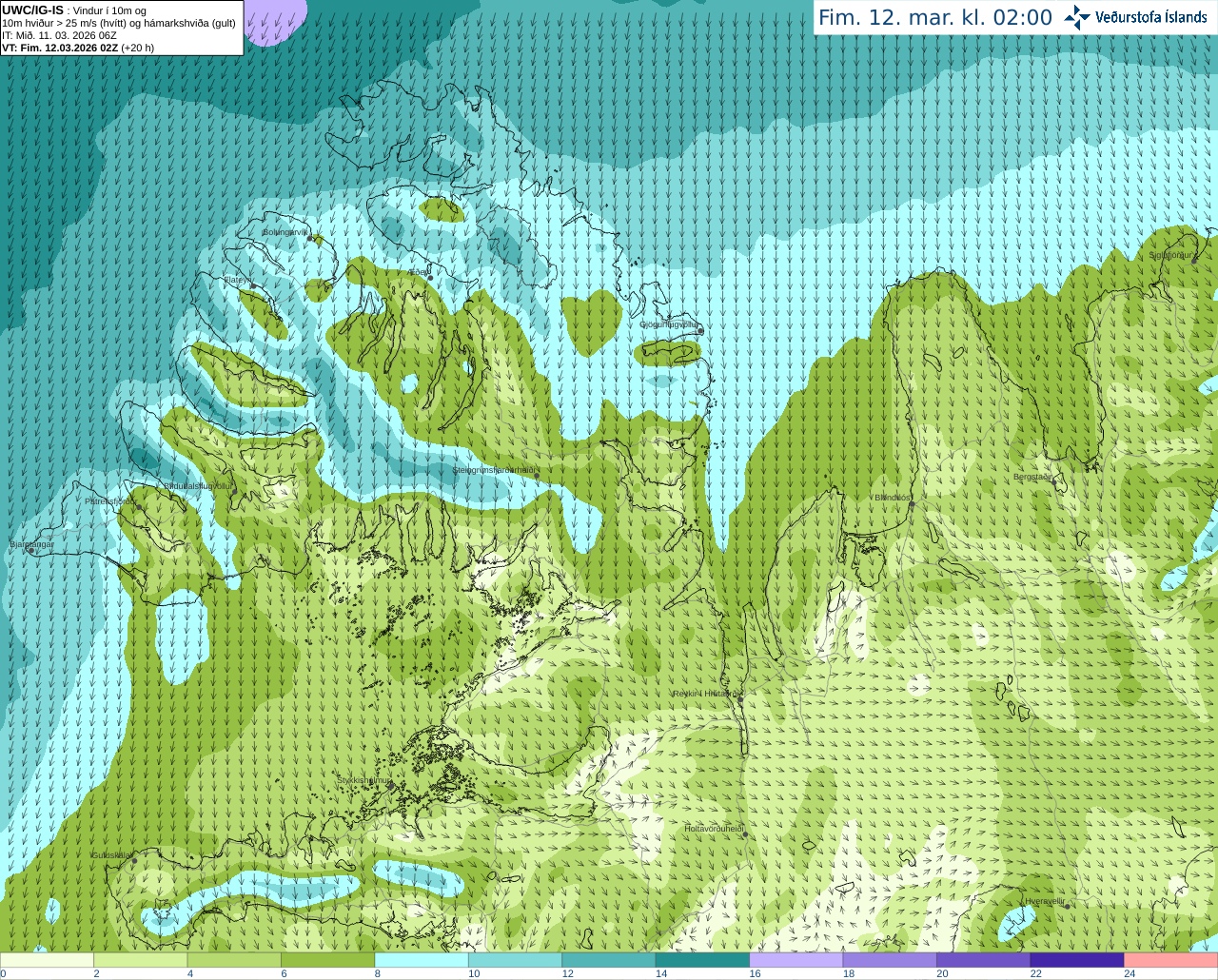Image resolution: width=1218 pixels, height=980 pixels.
Task: Click the 'Bíldudalsflugvöllur' place label
Action: click(x=198, y=485)
